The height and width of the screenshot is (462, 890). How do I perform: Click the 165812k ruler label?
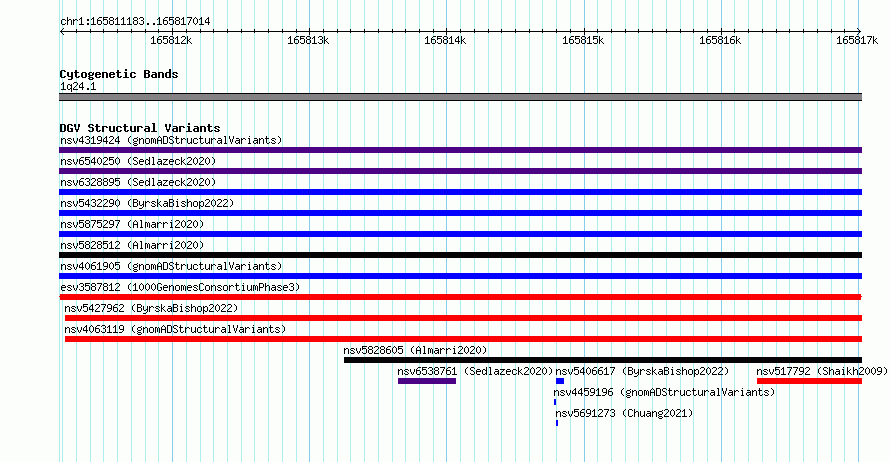pyautogui.click(x=171, y=40)
